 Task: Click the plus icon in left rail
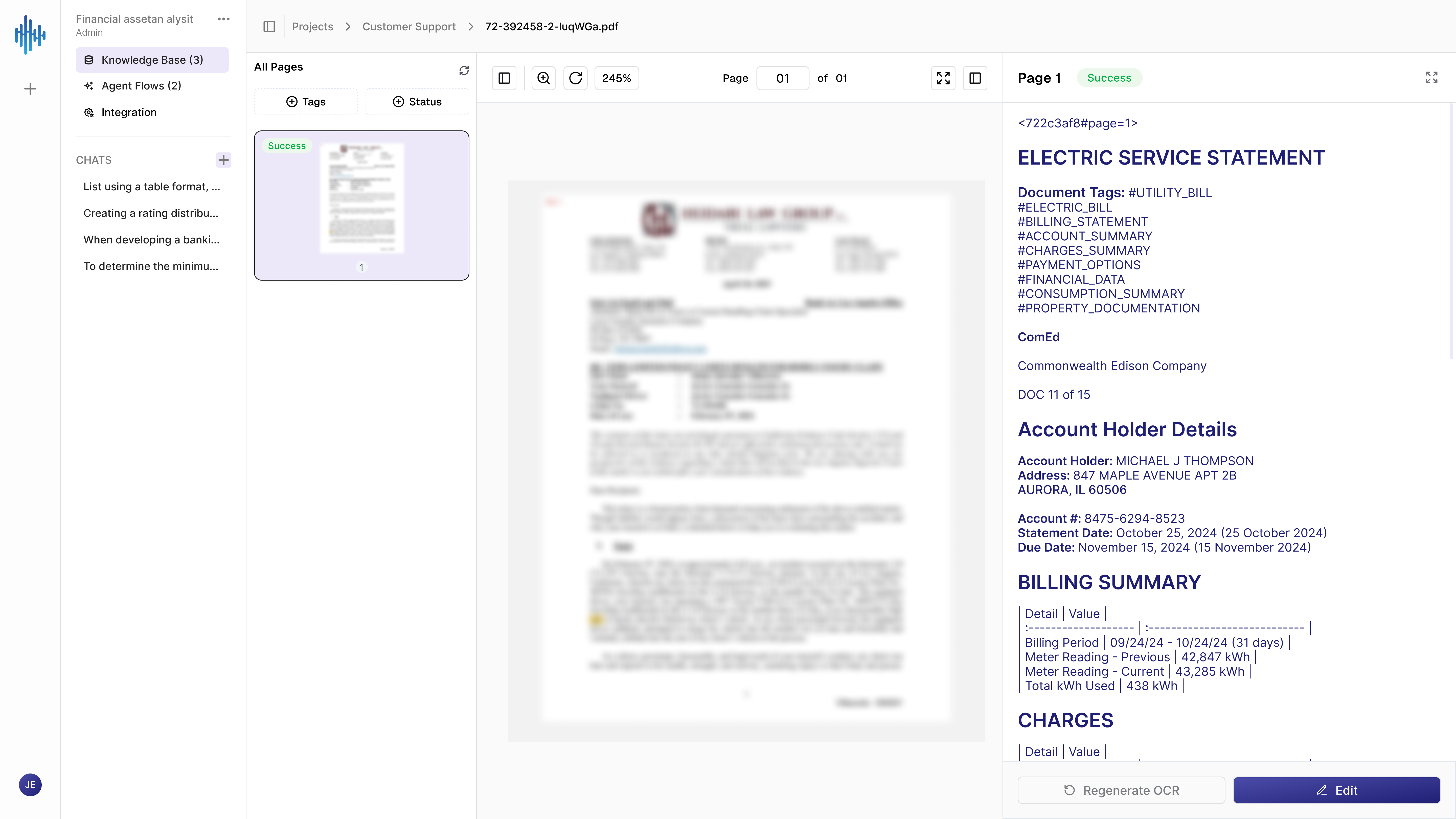coord(30,89)
